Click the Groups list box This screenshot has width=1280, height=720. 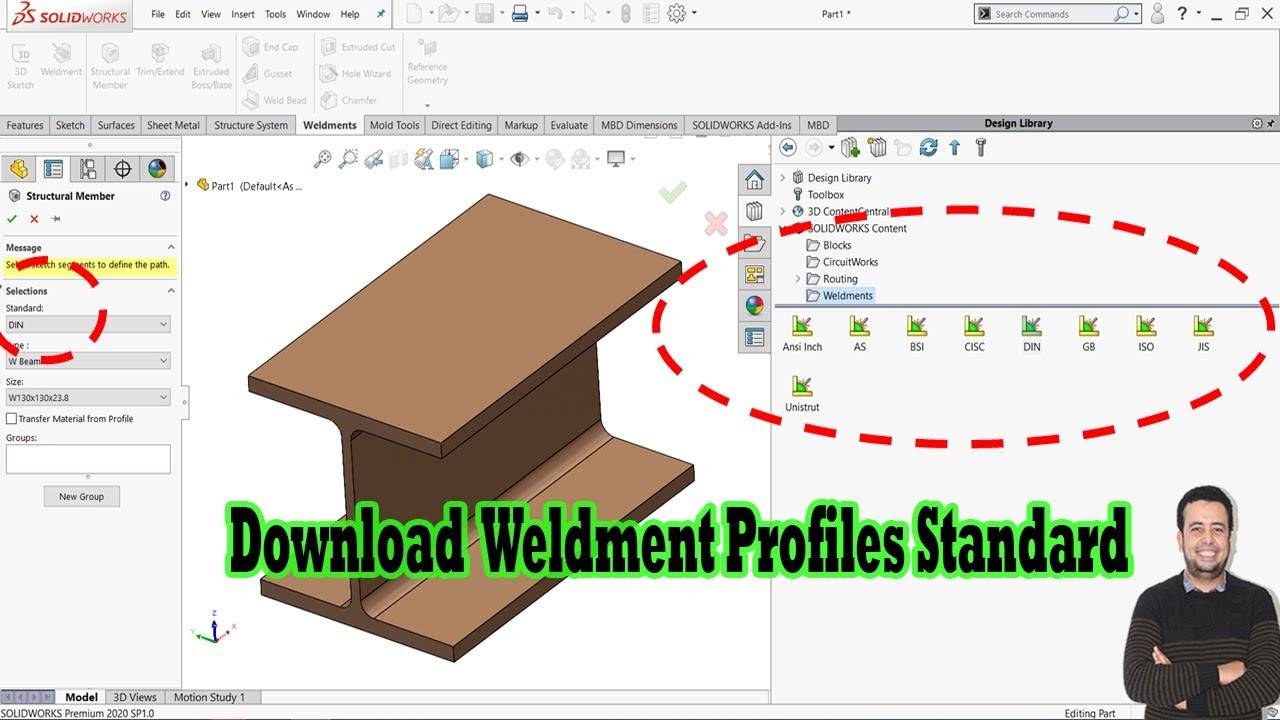(x=88, y=459)
